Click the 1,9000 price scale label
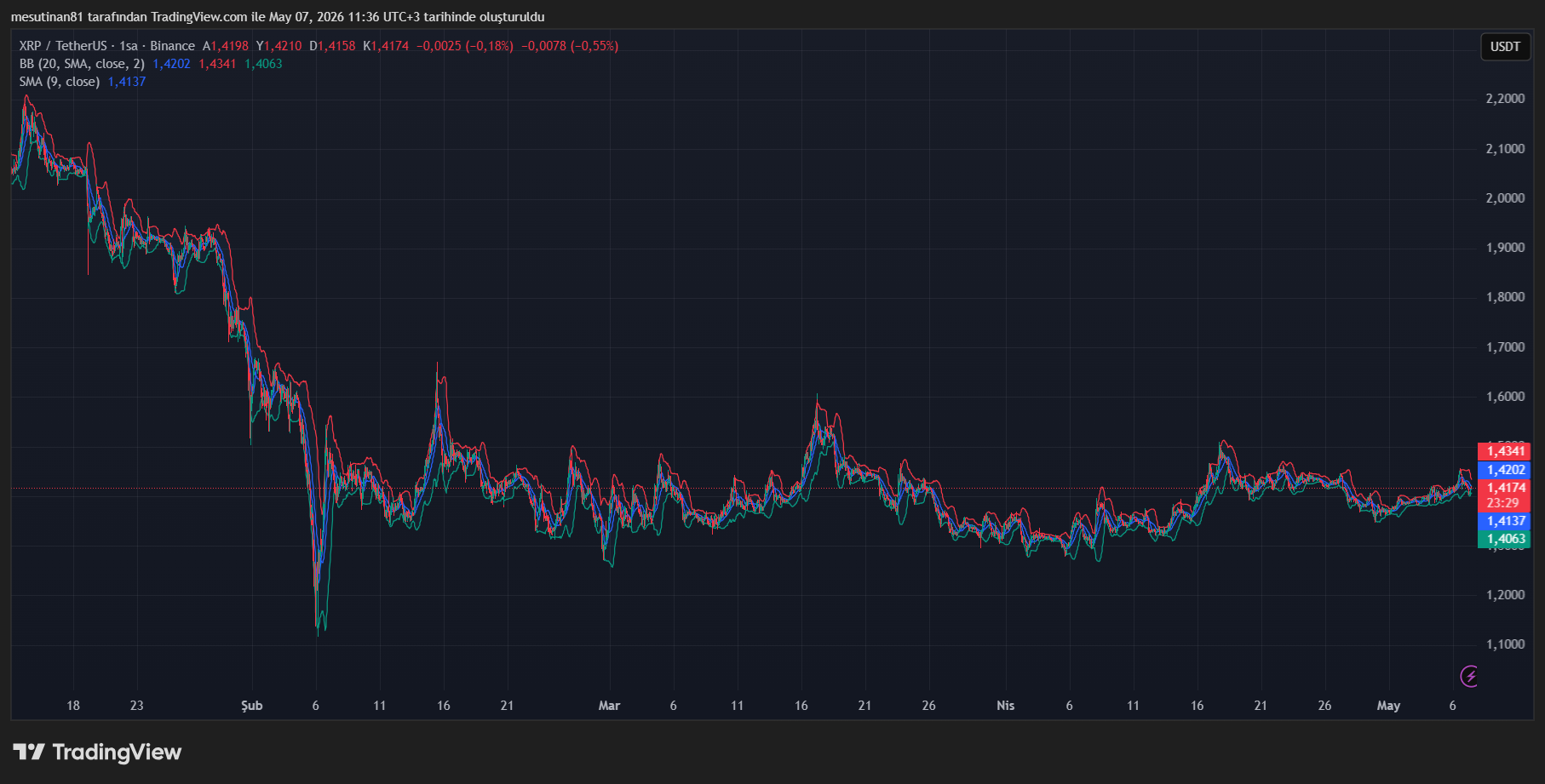 coord(1505,248)
